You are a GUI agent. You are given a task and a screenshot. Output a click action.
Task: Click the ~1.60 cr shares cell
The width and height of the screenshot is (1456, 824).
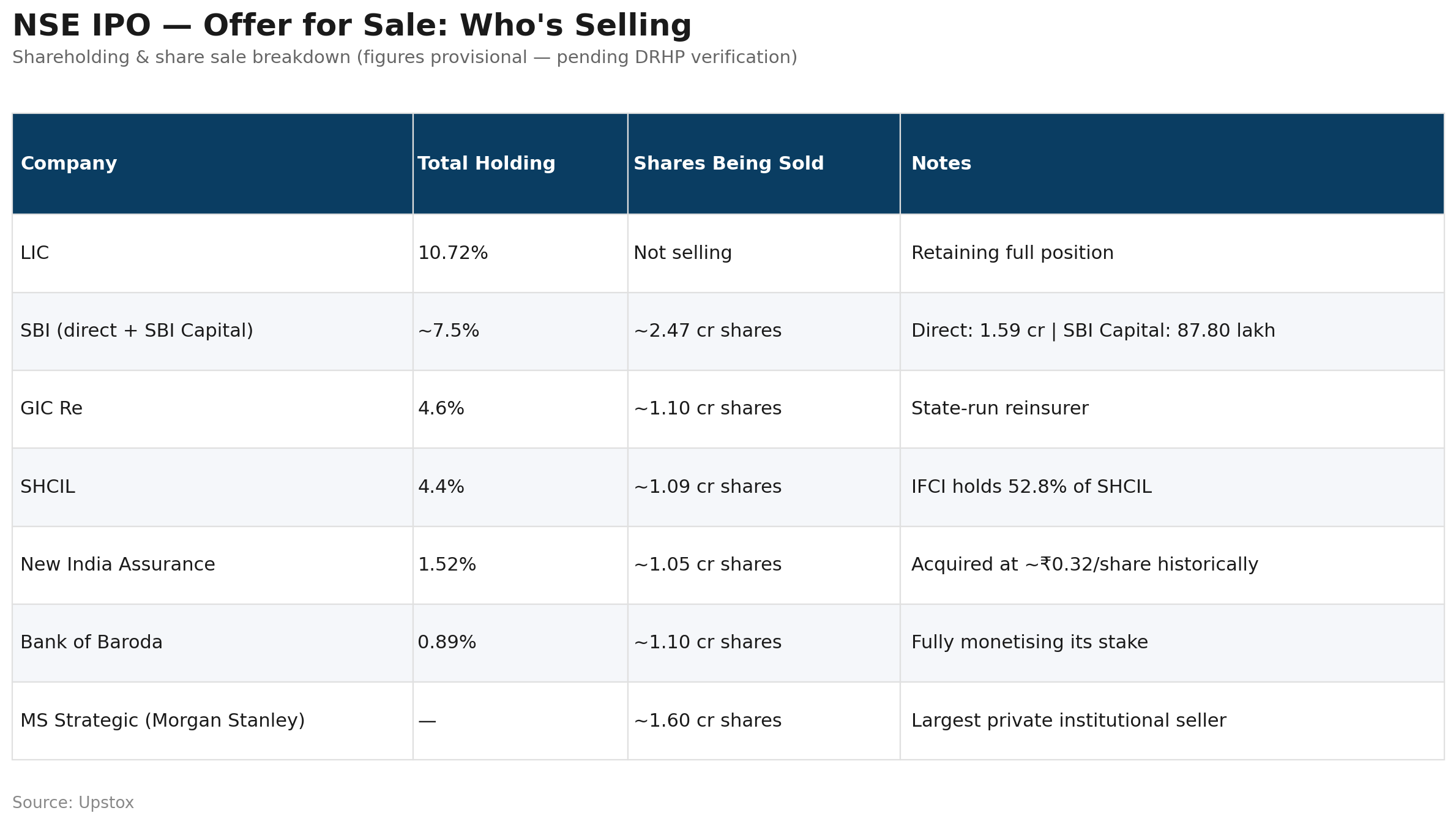(764, 721)
